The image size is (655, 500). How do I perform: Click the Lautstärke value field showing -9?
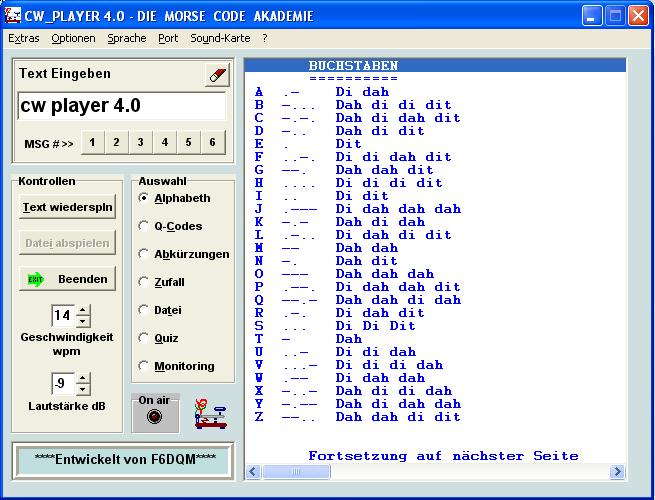click(x=63, y=383)
